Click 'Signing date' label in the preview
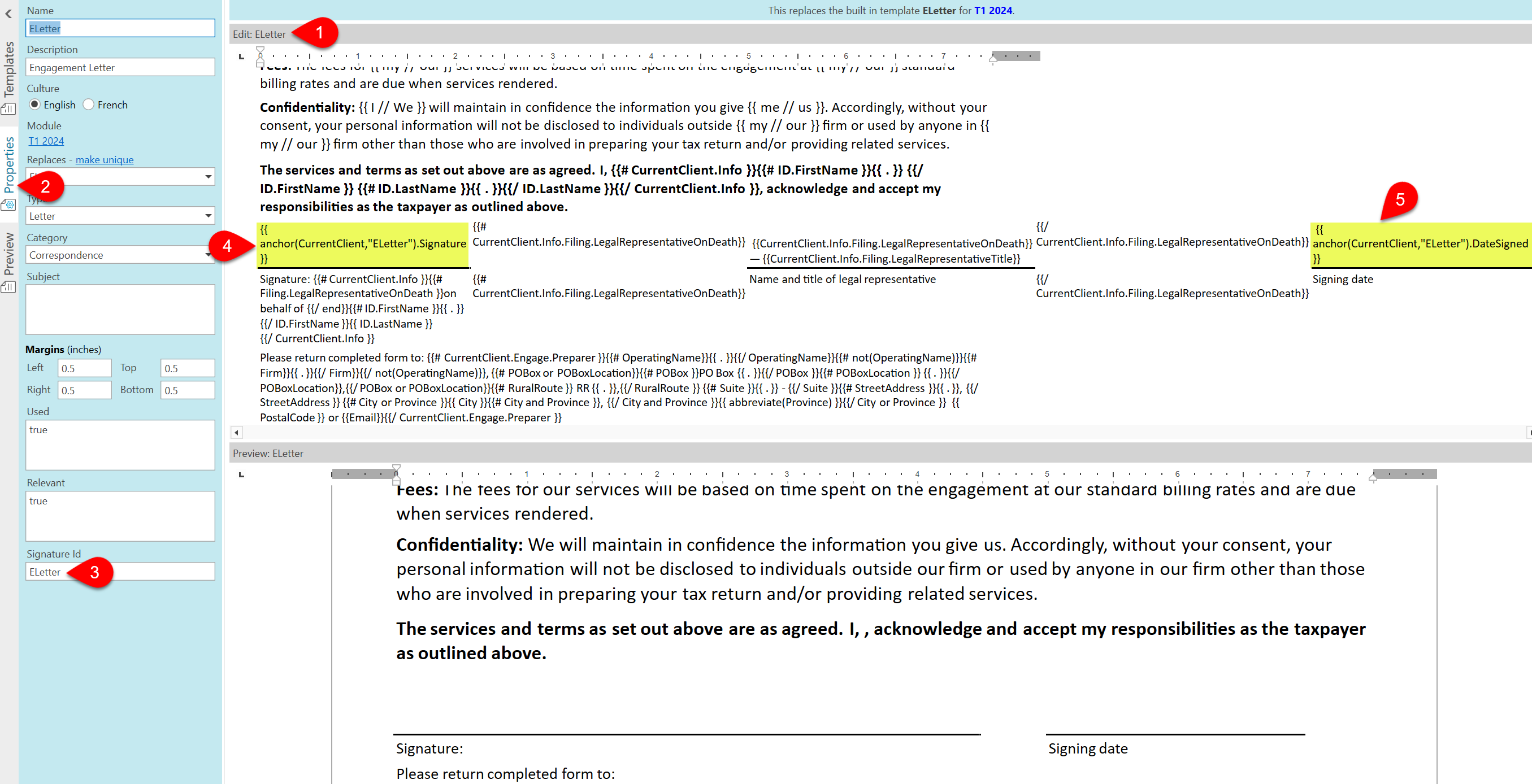1532x784 pixels. 1087,748
